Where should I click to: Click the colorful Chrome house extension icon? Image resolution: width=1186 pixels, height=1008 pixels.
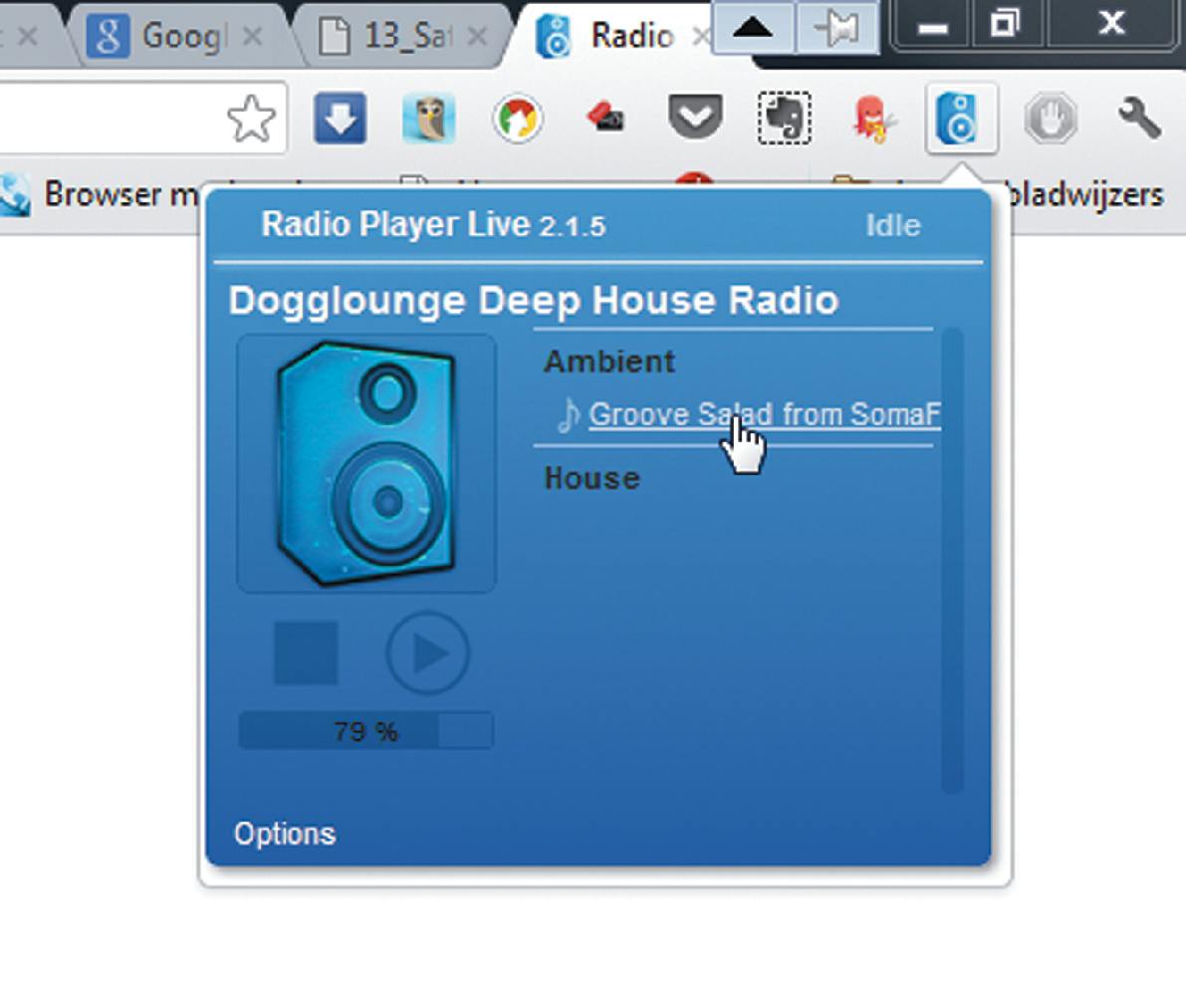(x=518, y=119)
